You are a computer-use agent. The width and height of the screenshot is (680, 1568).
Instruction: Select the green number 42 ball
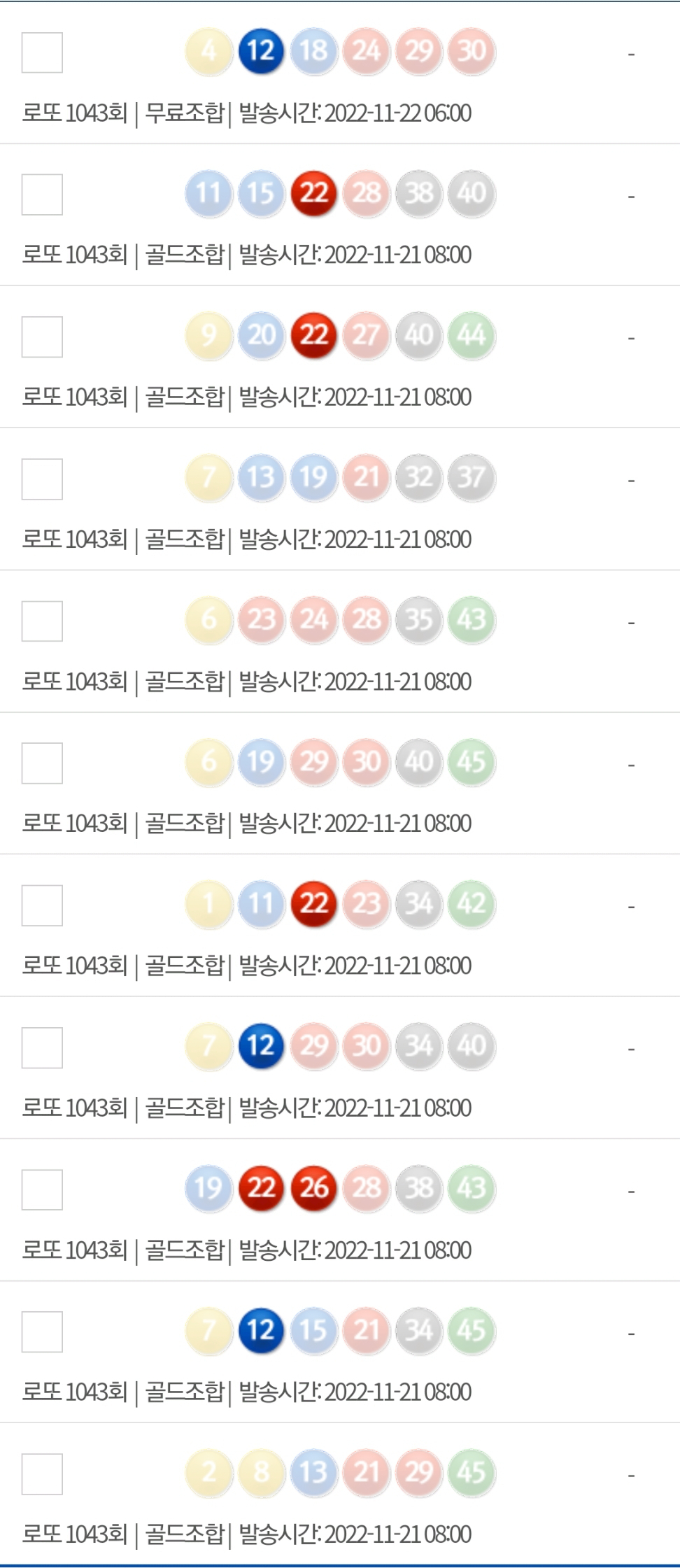(x=472, y=903)
